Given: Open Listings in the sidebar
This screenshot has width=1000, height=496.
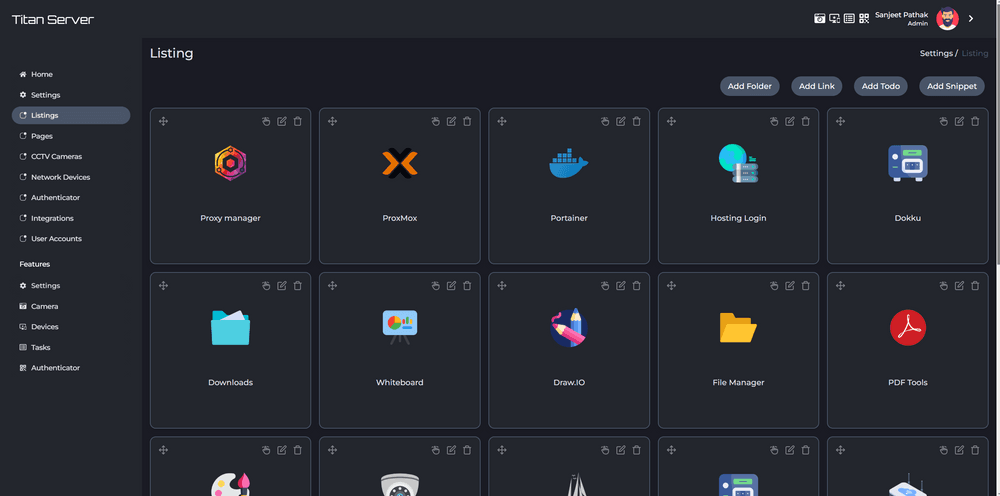Looking at the screenshot, I should pyautogui.click(x=71, y=115).
